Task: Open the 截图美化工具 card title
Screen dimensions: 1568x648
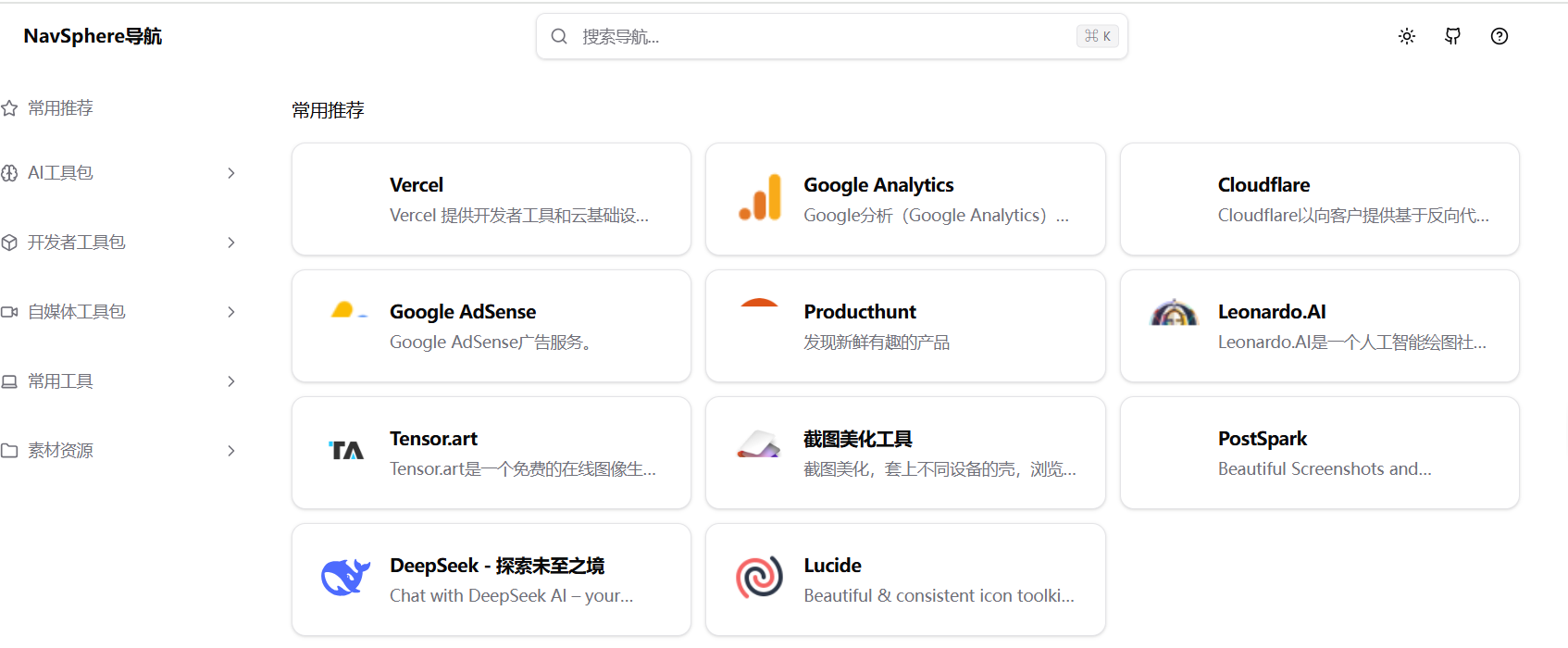Action: [858, 439]
